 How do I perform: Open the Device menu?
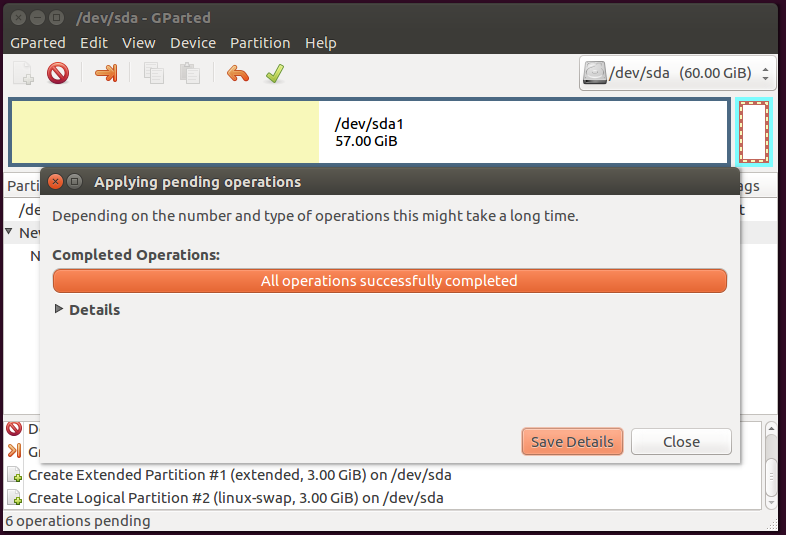[193, 43]
